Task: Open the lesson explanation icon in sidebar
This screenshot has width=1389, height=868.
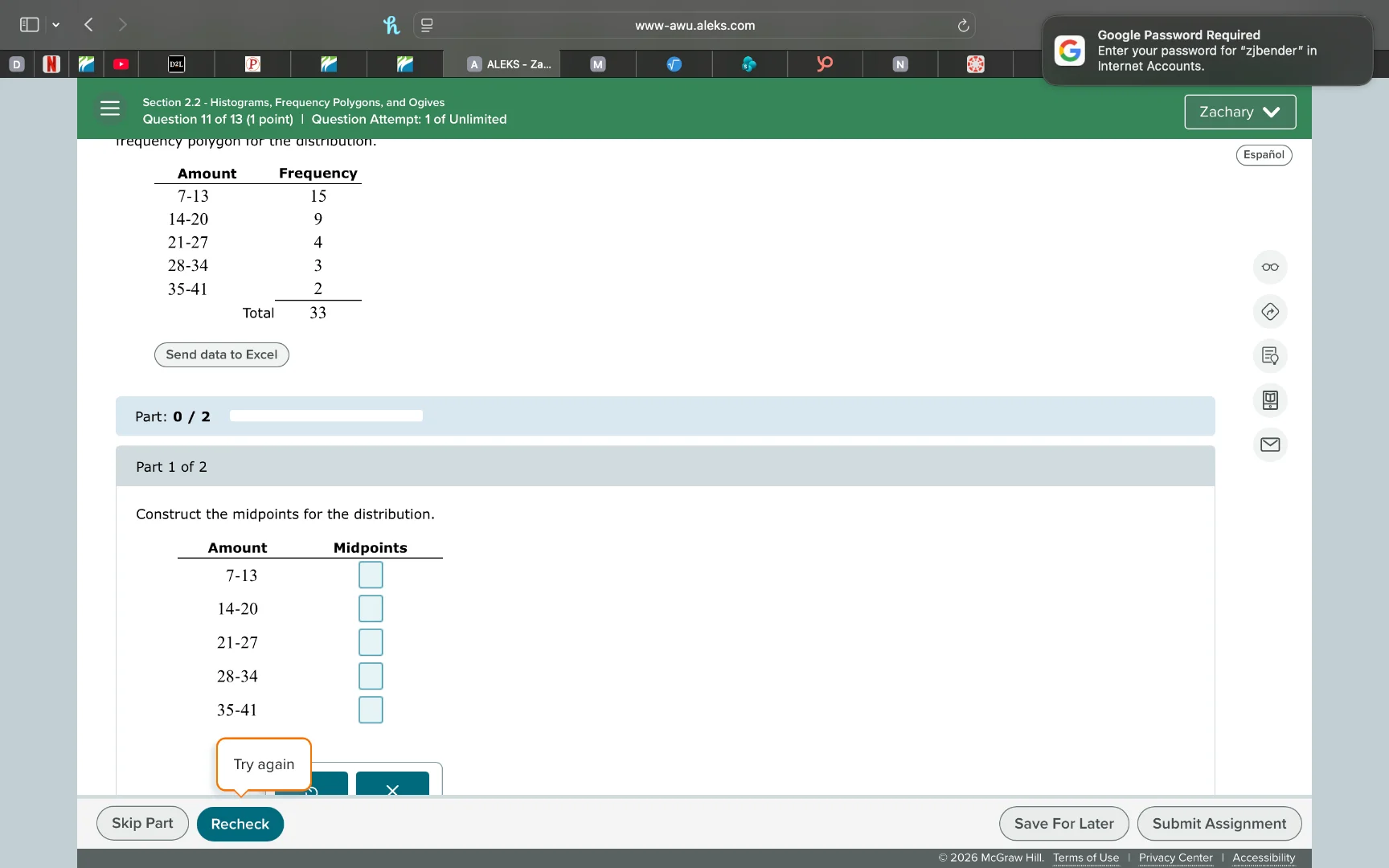Action: coord(1269,355)
